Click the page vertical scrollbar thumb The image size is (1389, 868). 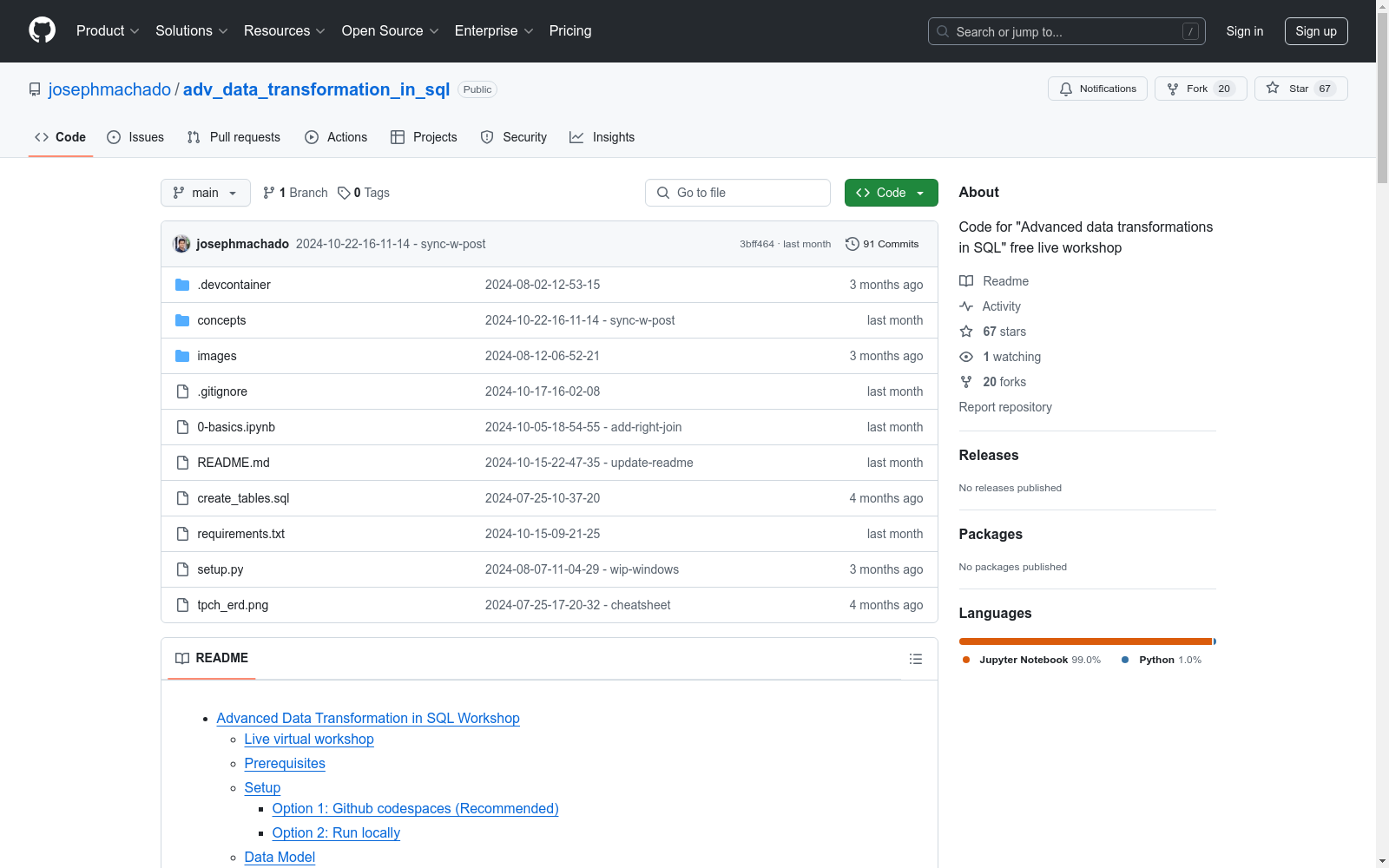point(1382,98)
